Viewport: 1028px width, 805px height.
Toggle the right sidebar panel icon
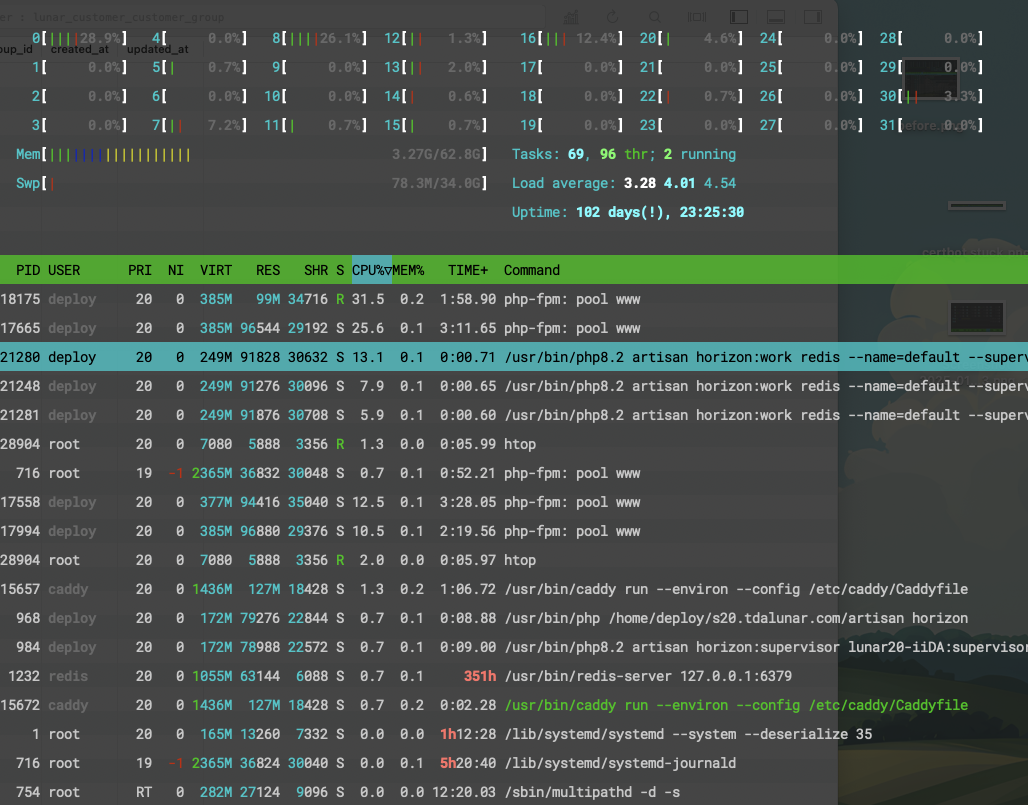[x=813, y=17]
